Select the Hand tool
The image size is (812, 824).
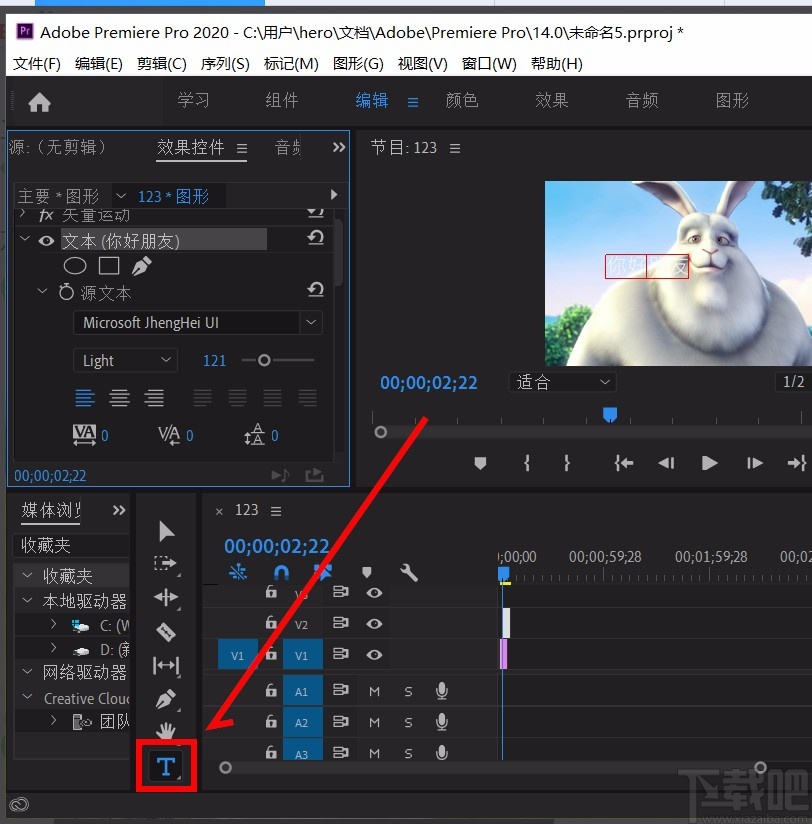click(x=166, y=729)
